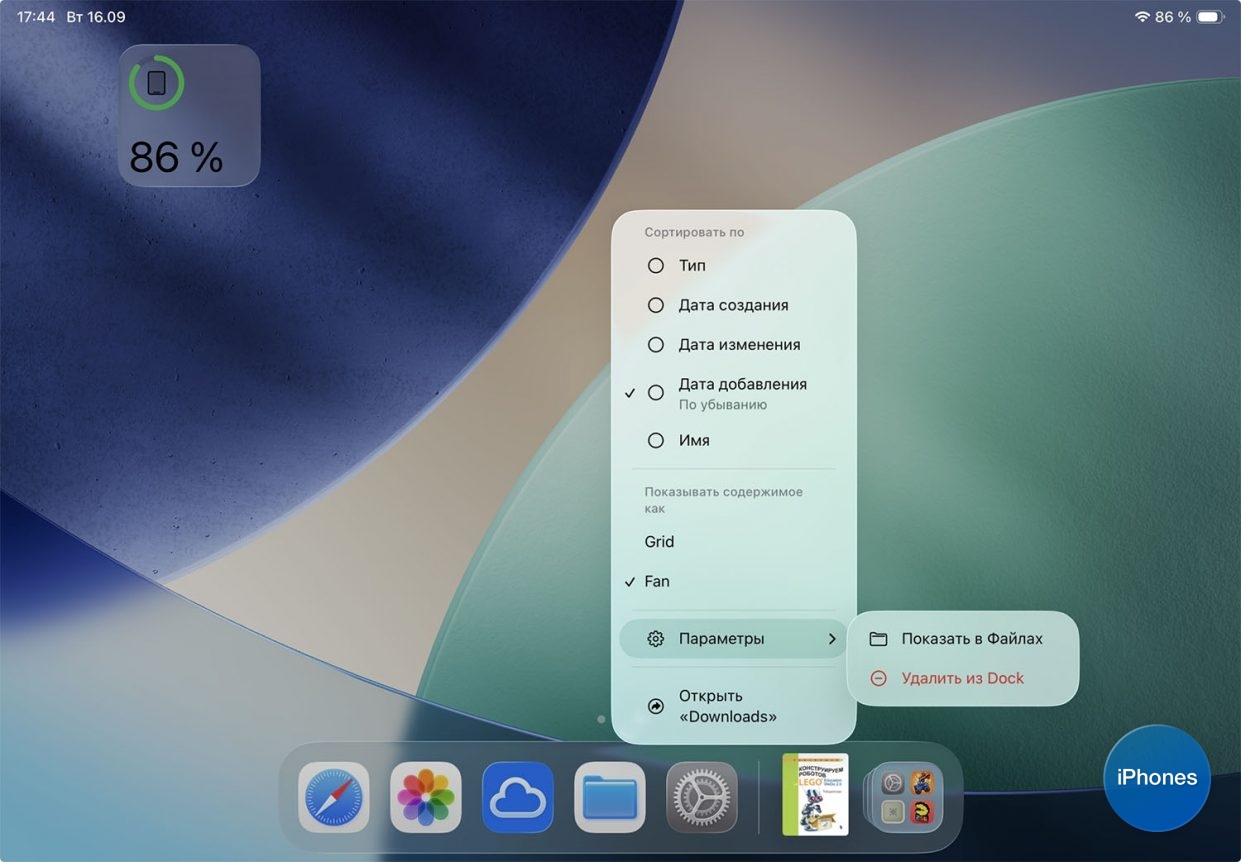1241x862 pixels.
Task: Open Settings gear app in Dock
Action: tap(702, 798)
